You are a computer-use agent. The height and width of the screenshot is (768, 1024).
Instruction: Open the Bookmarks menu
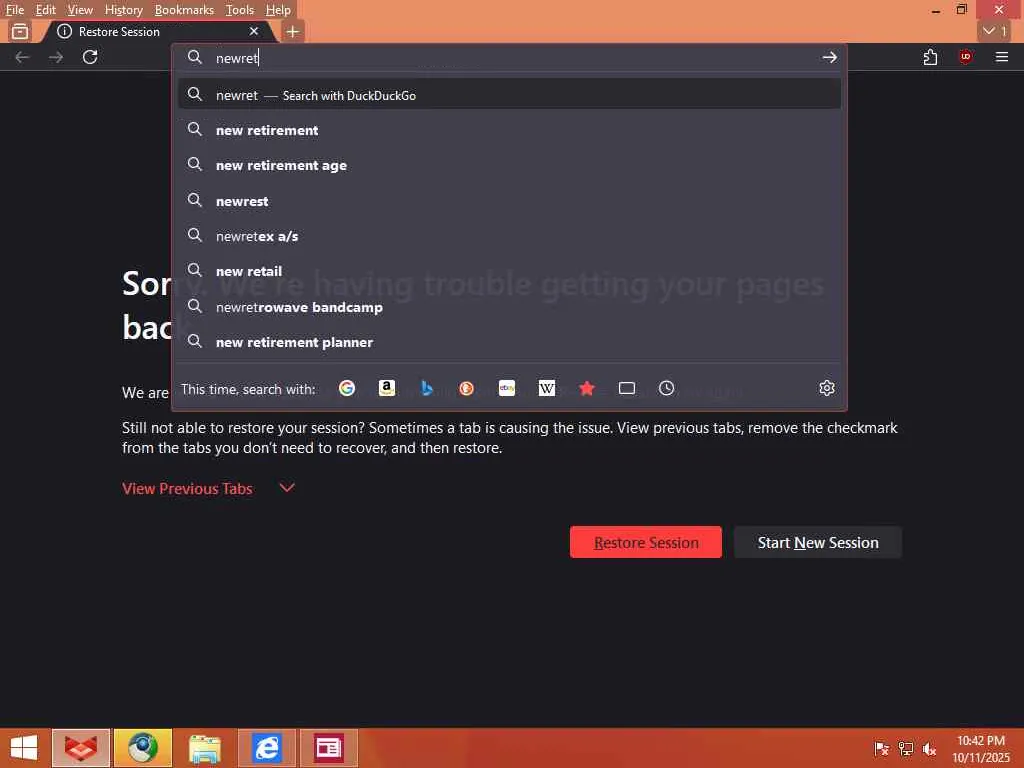click(184, 10)
